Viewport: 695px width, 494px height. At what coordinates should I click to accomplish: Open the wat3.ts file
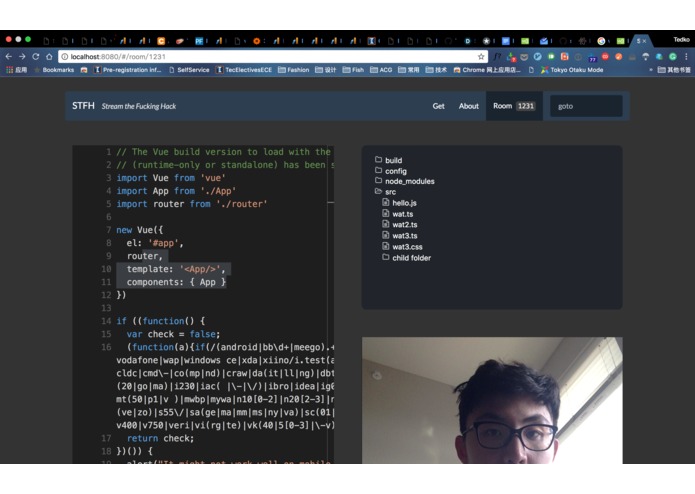400,236
